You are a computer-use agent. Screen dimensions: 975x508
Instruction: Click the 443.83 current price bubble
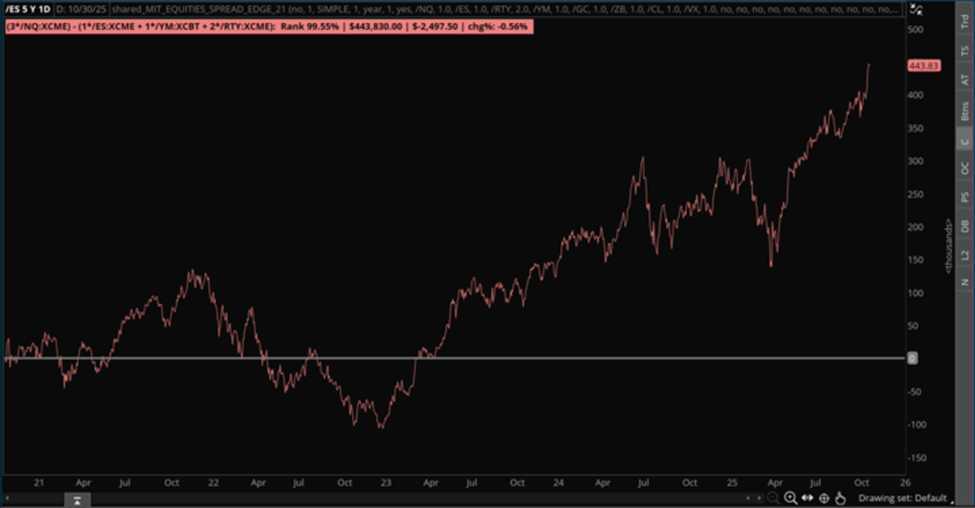tap(922, 66)
